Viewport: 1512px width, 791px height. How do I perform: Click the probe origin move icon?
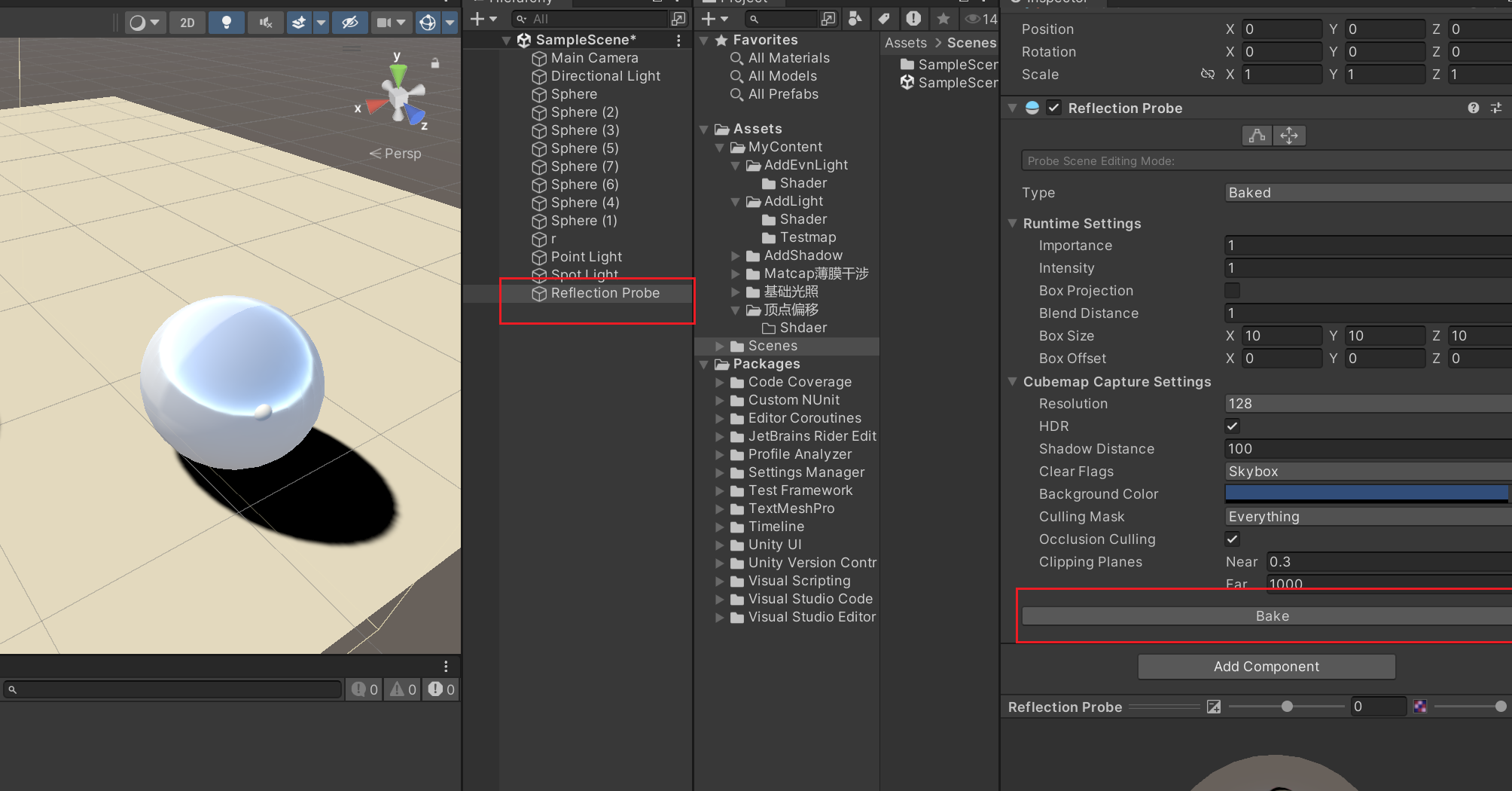click(1289, 136)
